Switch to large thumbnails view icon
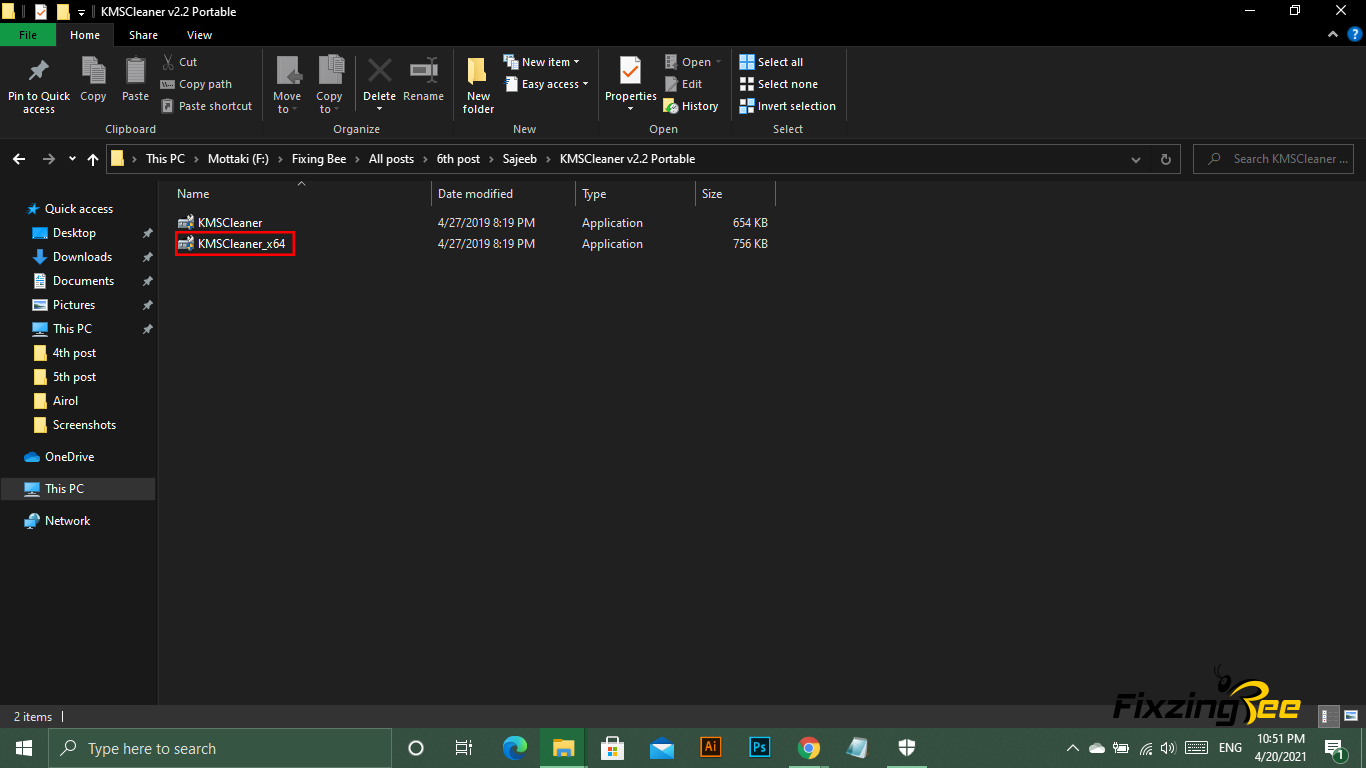Viewport: 1366px width, 768px height. pyautogui.click(x=1351, y=716)
